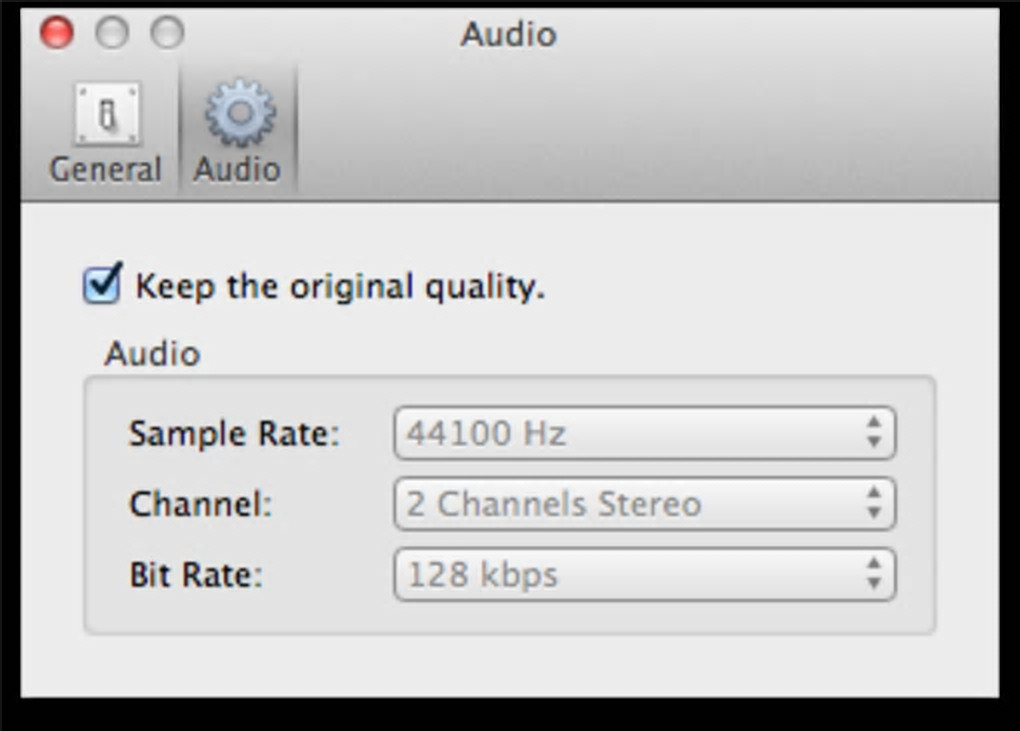This screenshot has width=1020, height=731.
Task: Click the zoom button in the title bar
Action: 167,33
